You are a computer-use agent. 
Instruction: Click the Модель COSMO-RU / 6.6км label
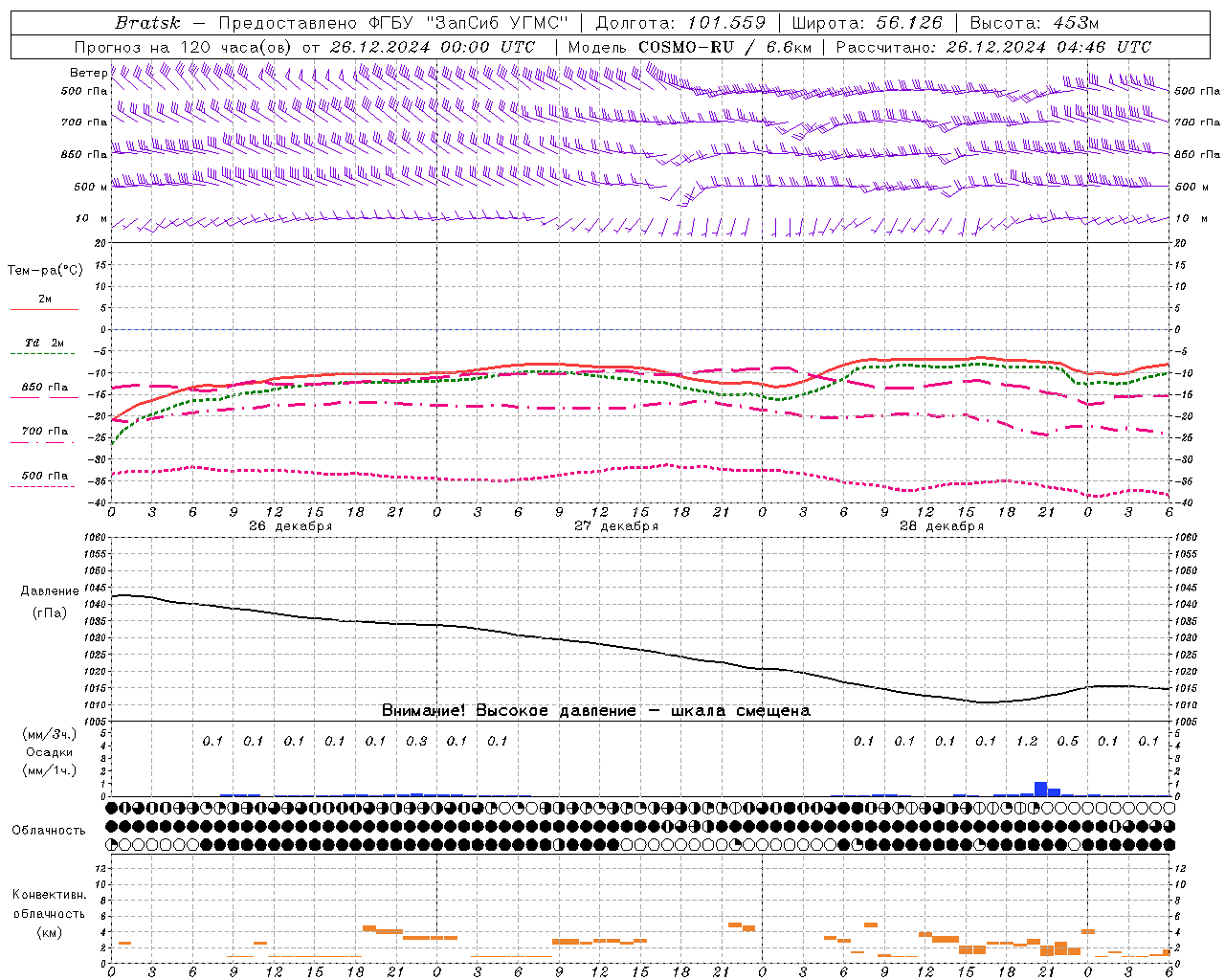(x=689, y=47)
